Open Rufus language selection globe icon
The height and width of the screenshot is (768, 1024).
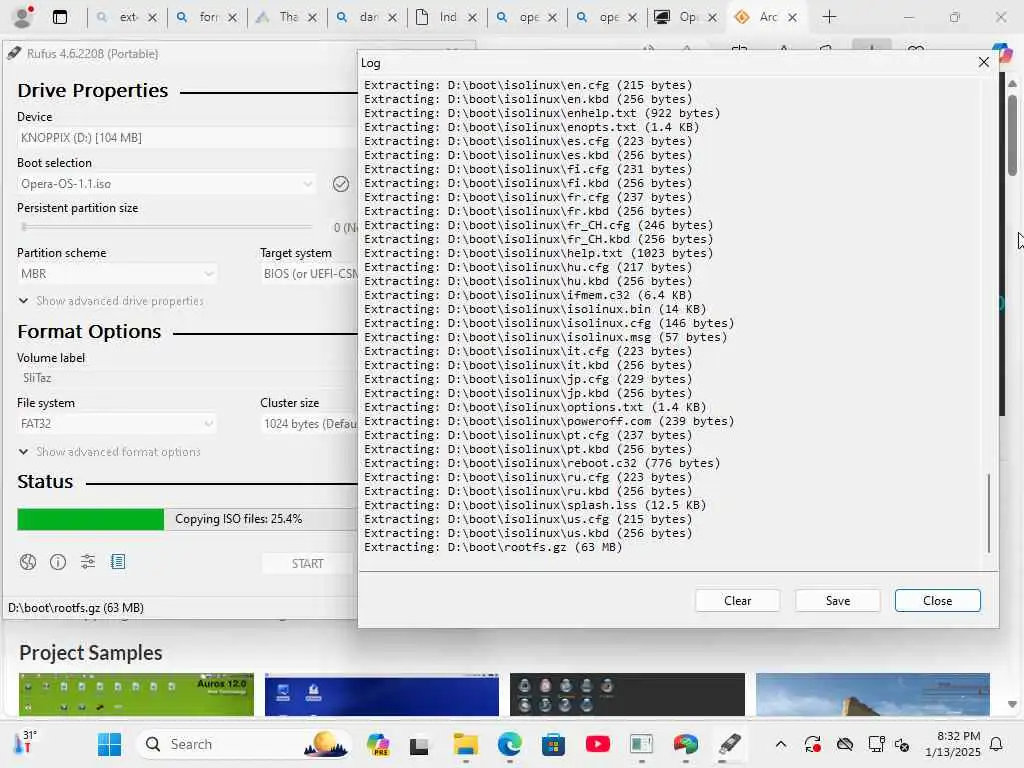point(27,562)
